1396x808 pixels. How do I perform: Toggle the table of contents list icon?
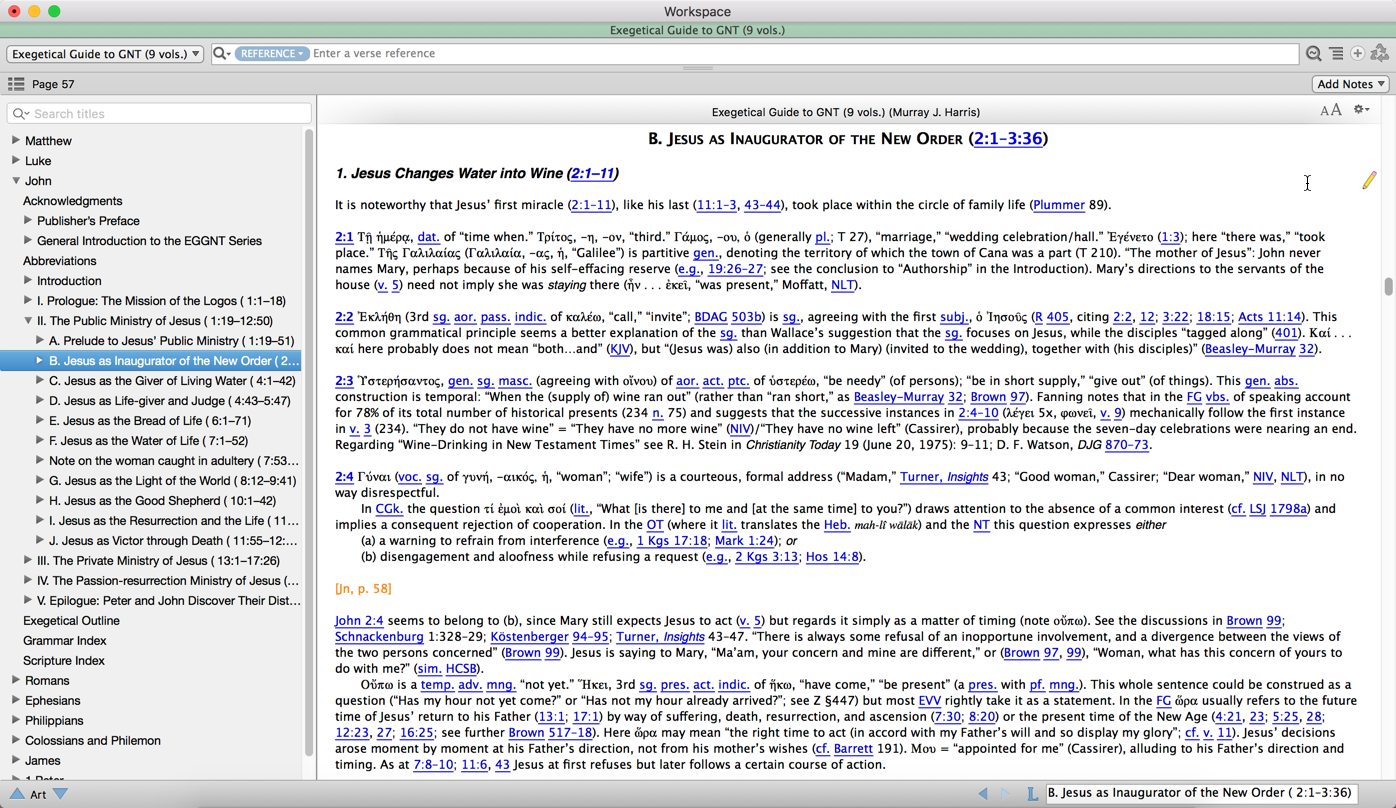point(16,84)
